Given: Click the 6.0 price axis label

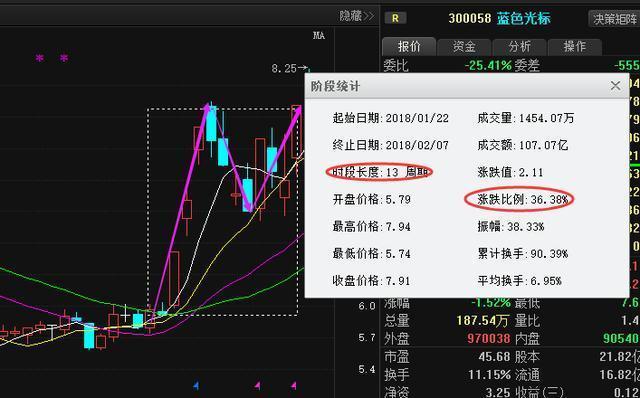Looking at the screenshot, I should click(367, 306).
